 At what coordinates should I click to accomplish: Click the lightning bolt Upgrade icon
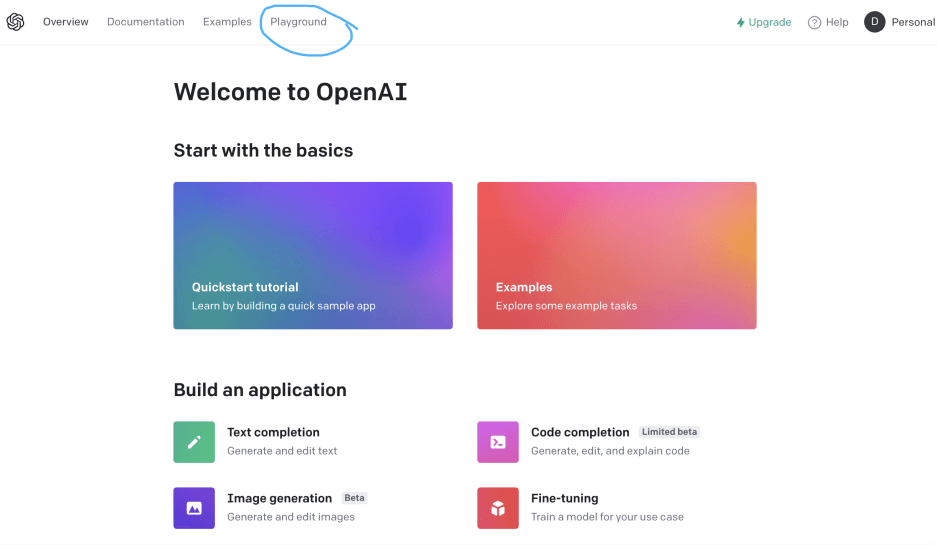tap(740, 22)
